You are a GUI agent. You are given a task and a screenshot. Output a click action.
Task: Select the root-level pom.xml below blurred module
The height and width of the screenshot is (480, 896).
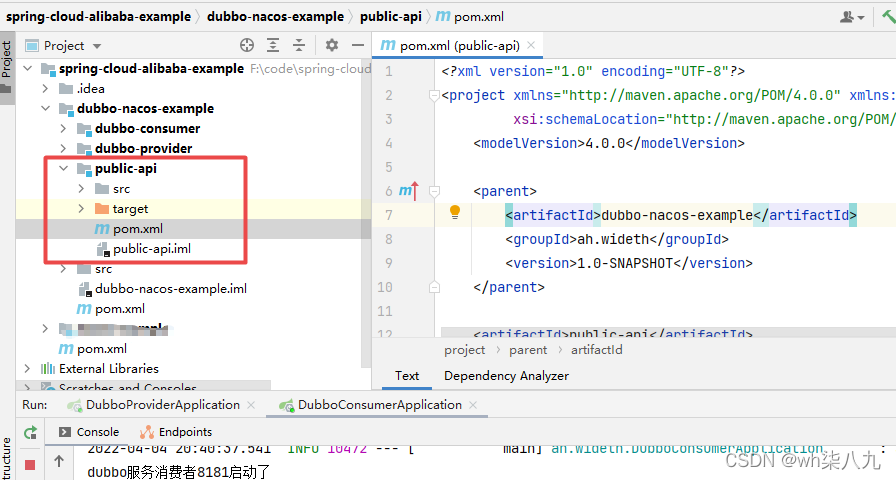pos(93,349)
